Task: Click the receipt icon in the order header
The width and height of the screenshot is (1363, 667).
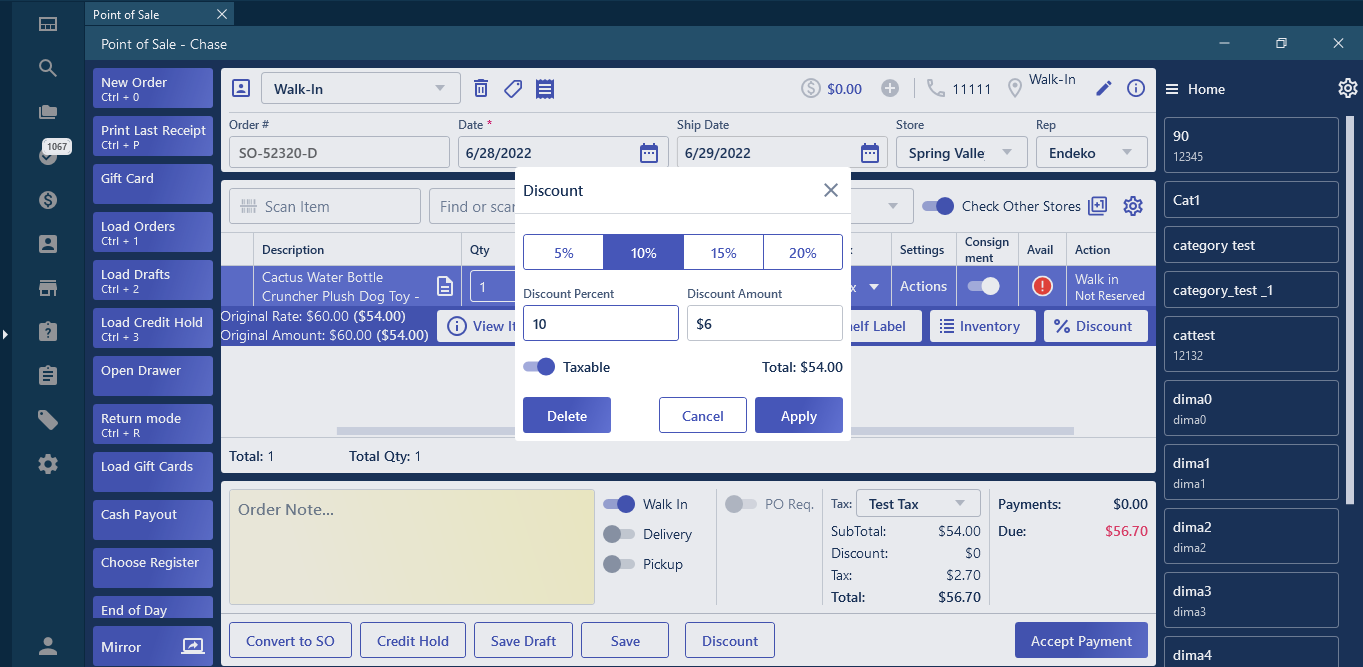Action: [x=545, y=88]
